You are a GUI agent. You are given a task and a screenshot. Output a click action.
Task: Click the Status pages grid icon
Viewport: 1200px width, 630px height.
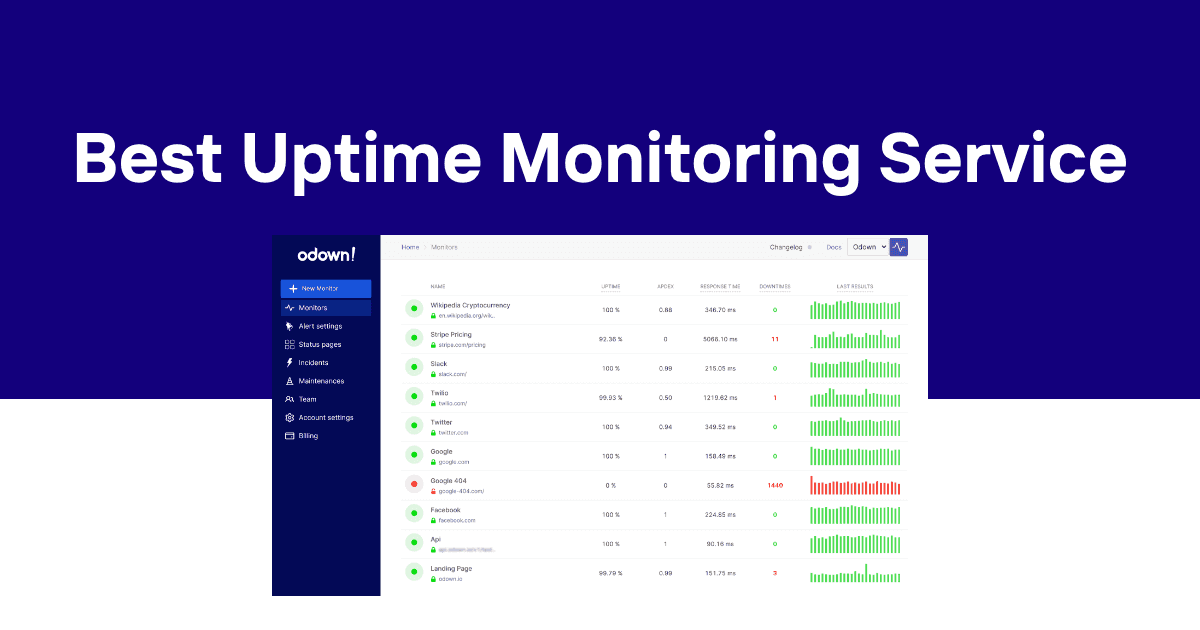pos(289,345)
